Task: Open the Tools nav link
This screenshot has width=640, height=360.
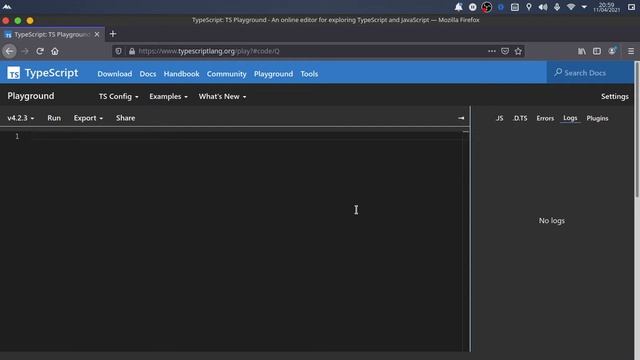Action: pyautogui.click(x=309, y=74)
